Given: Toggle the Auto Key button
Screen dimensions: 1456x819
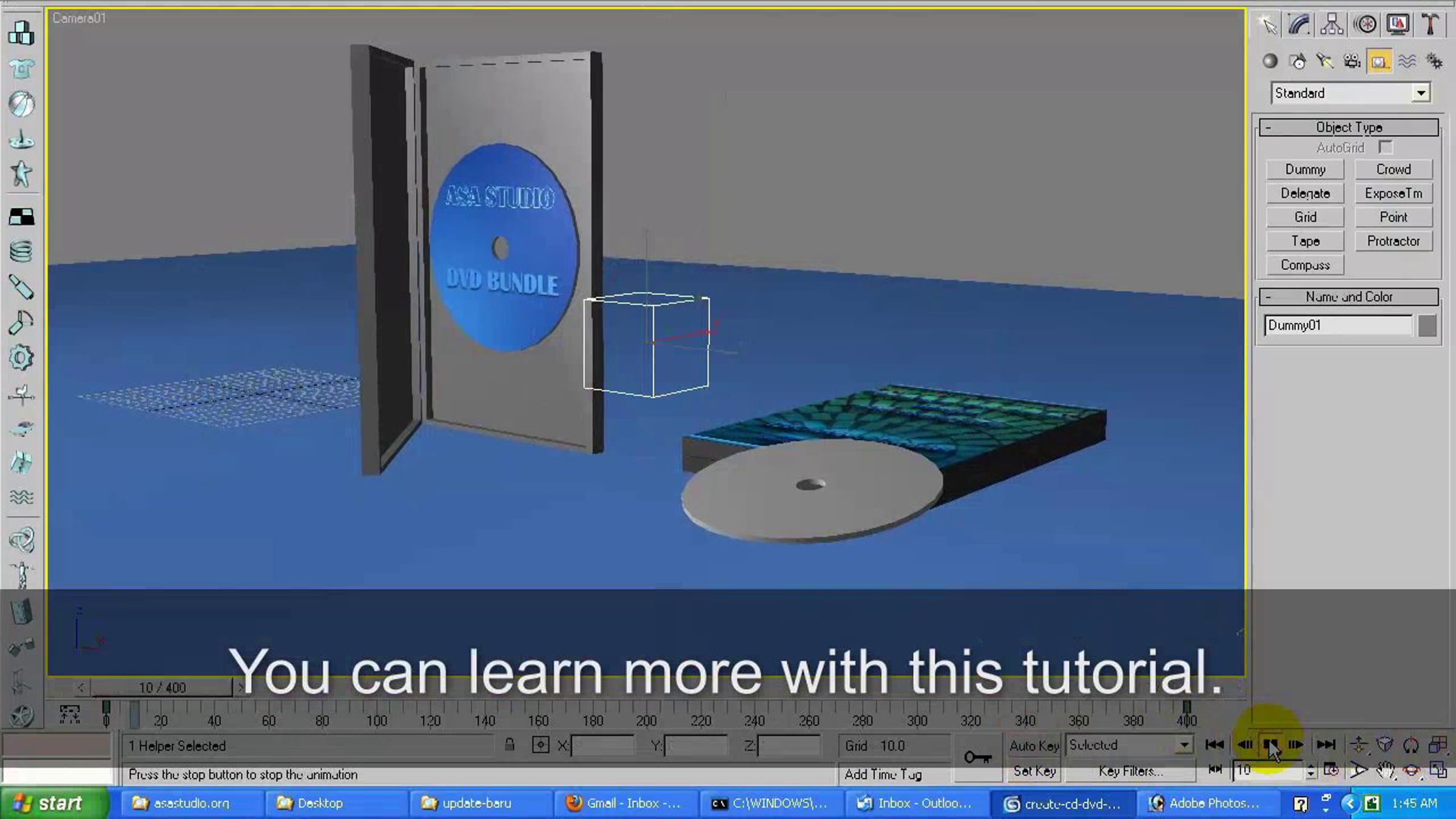Looking at the screenshot, I should click(1034, 745).
